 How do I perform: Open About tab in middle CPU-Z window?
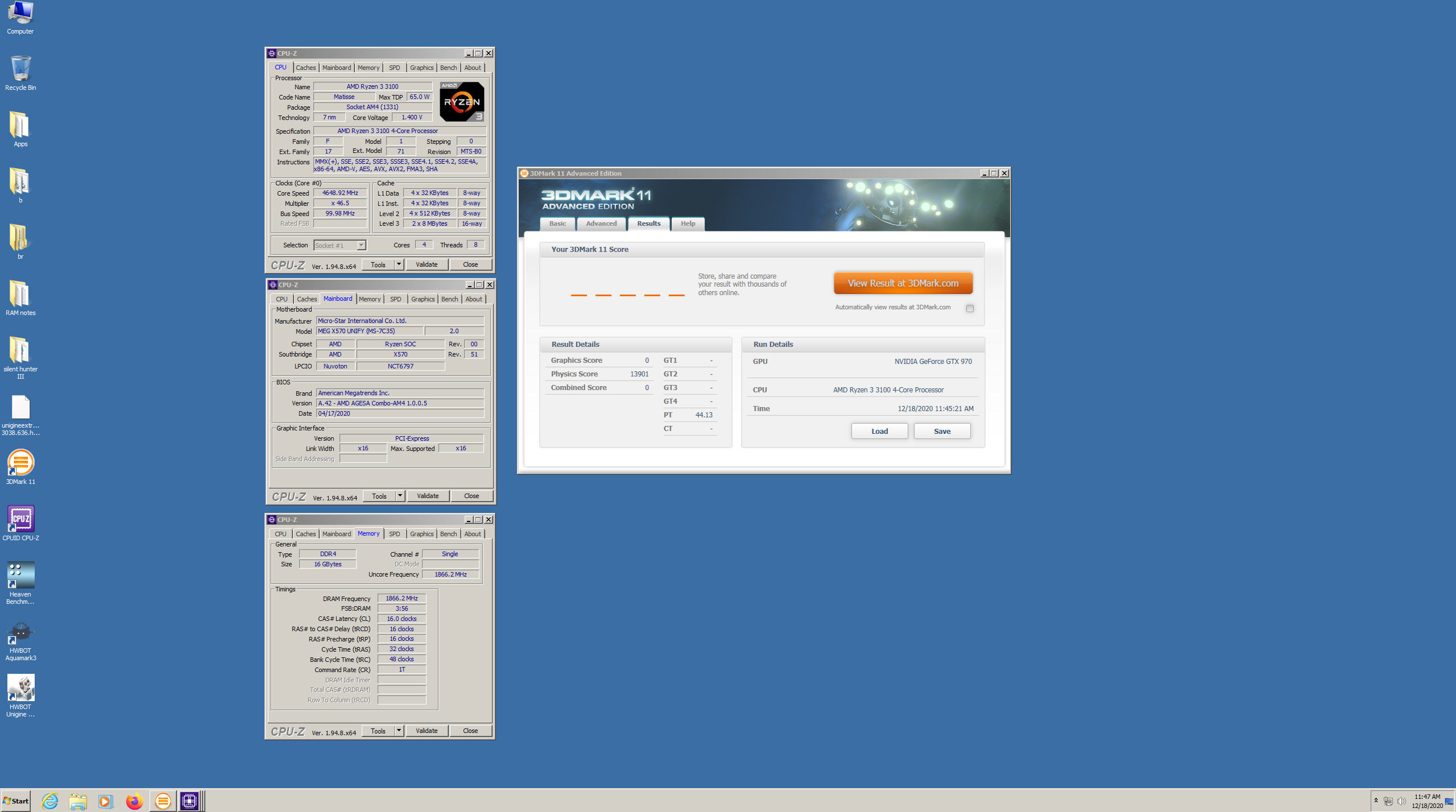click(x=474, y=299)
